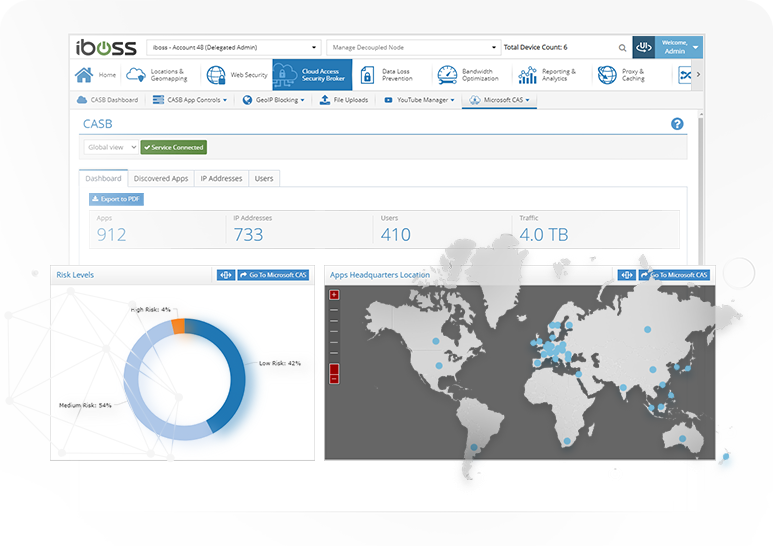Switch to IP Addresses tab
773x546 pixels.
[x=221, y=178]
